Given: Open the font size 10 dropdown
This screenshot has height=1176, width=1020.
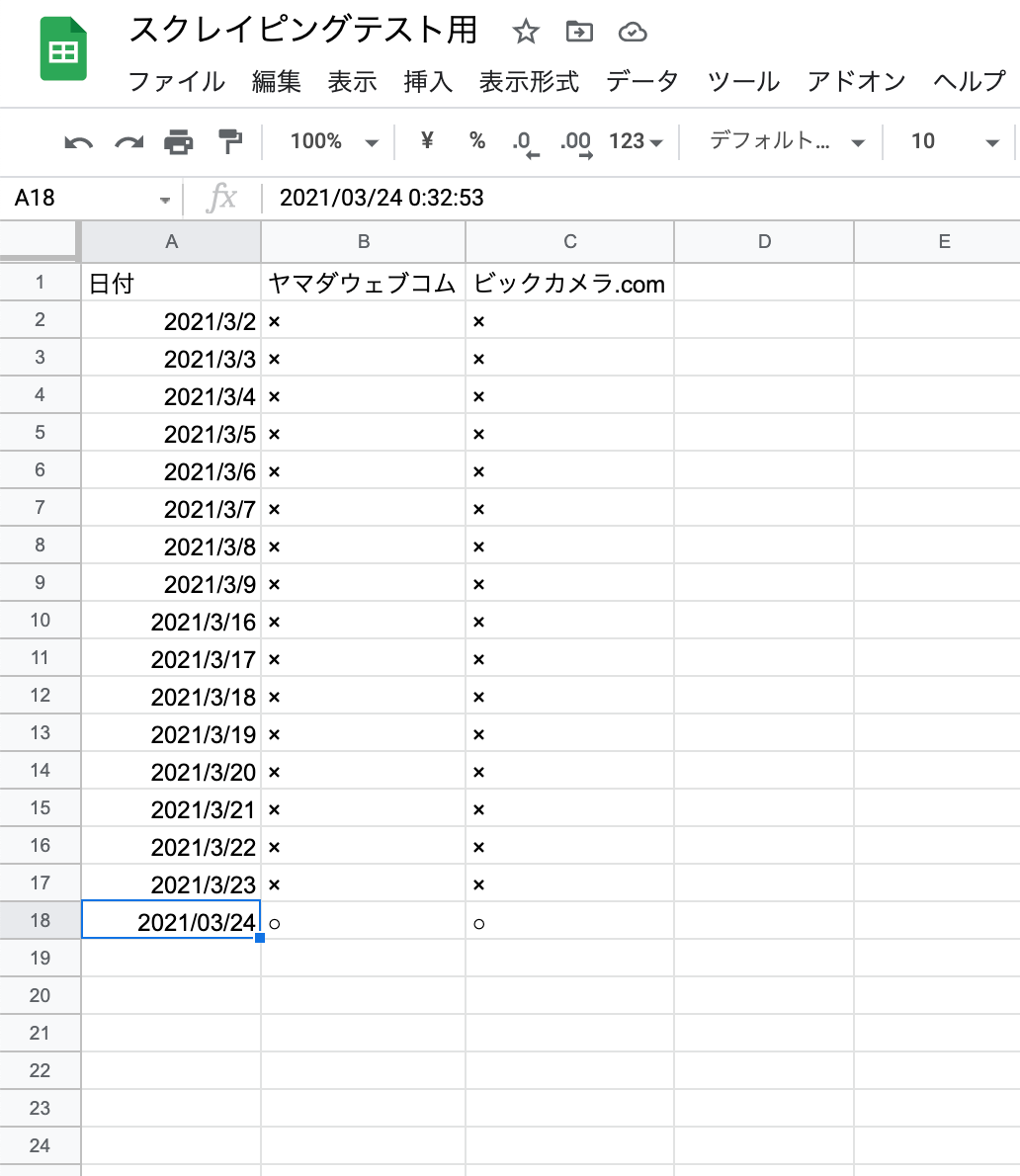Looking at the screenshot, I should 954,141.
